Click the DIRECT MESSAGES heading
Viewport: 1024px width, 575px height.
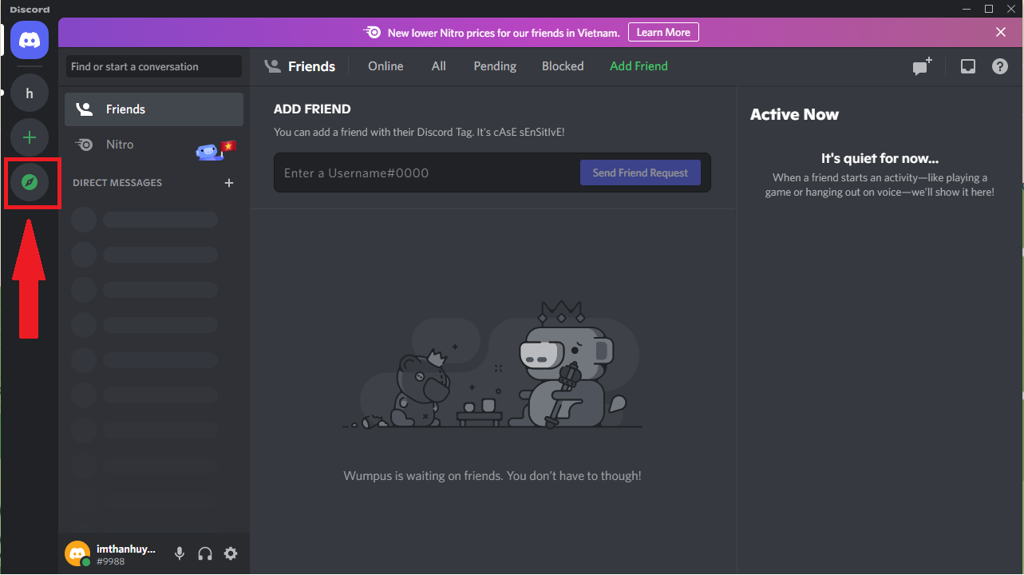[x=117, y=183]
